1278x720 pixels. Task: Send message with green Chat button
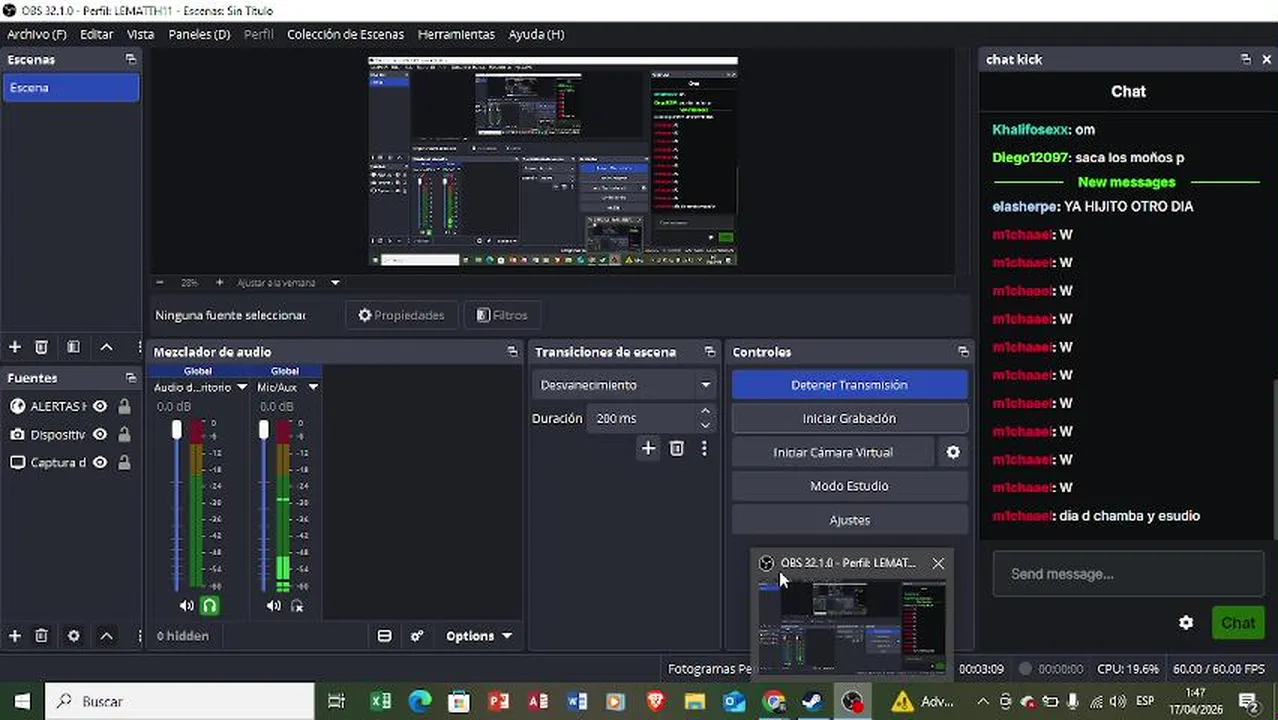click(x=1237, y=622)
